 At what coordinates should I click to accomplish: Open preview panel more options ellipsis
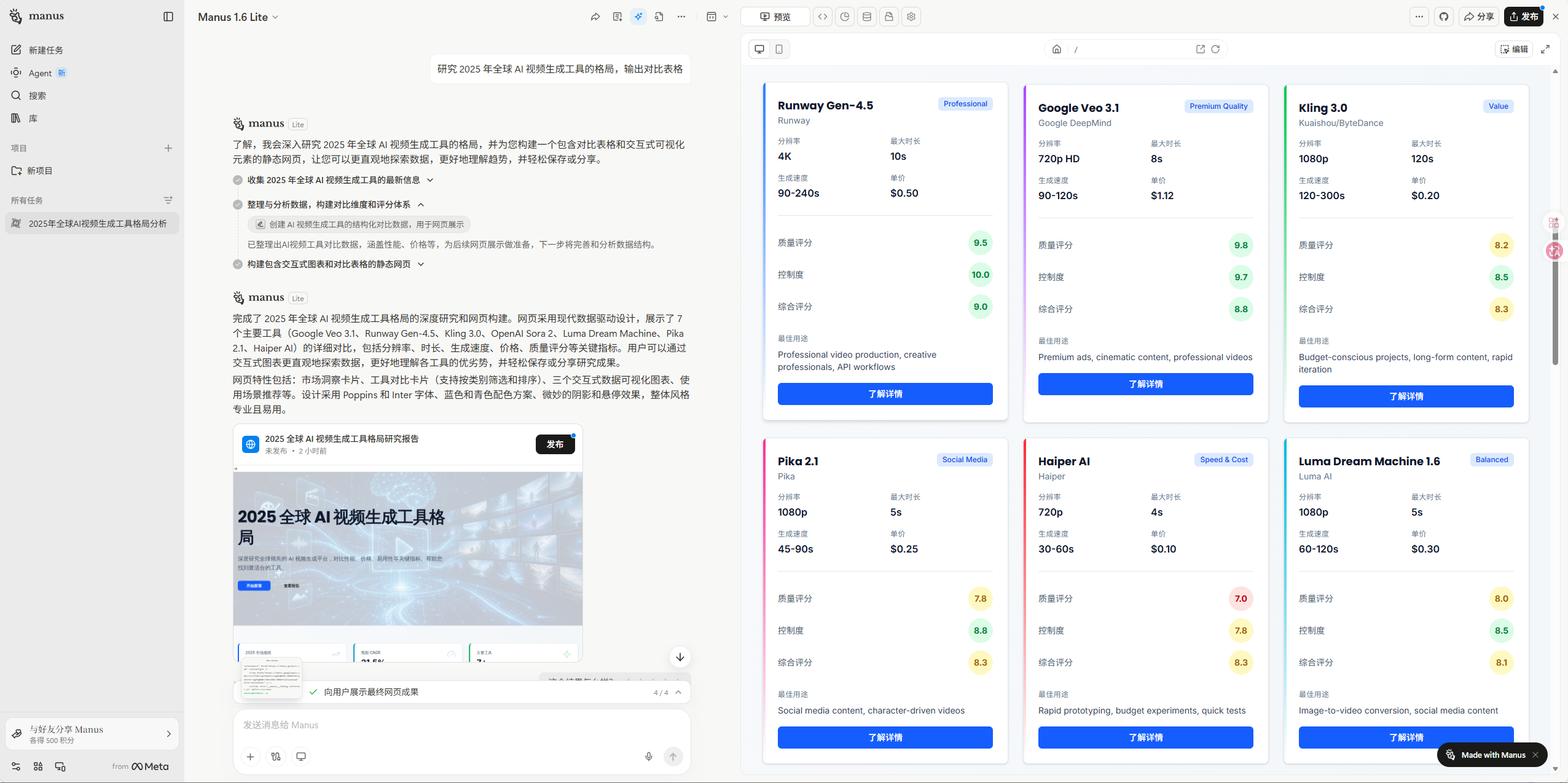click(x=1419, y=17)
